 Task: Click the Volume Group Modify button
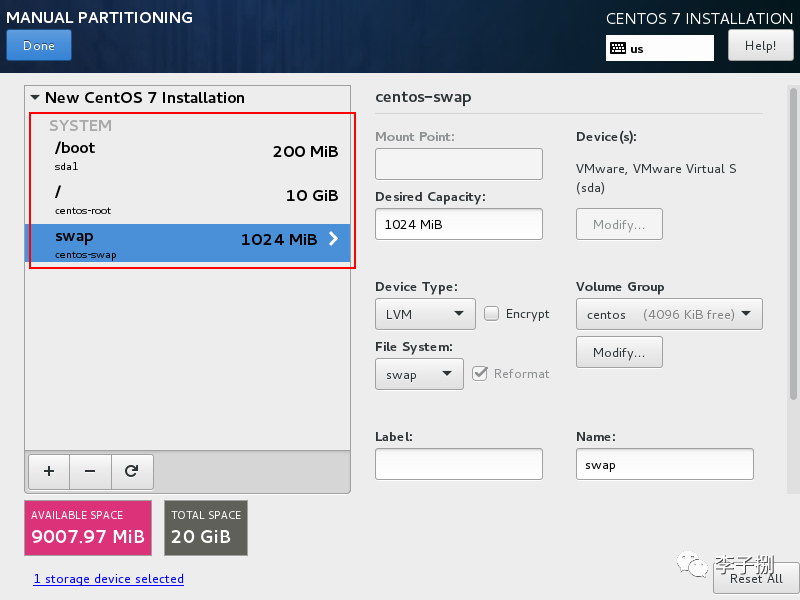coord(619,352)
